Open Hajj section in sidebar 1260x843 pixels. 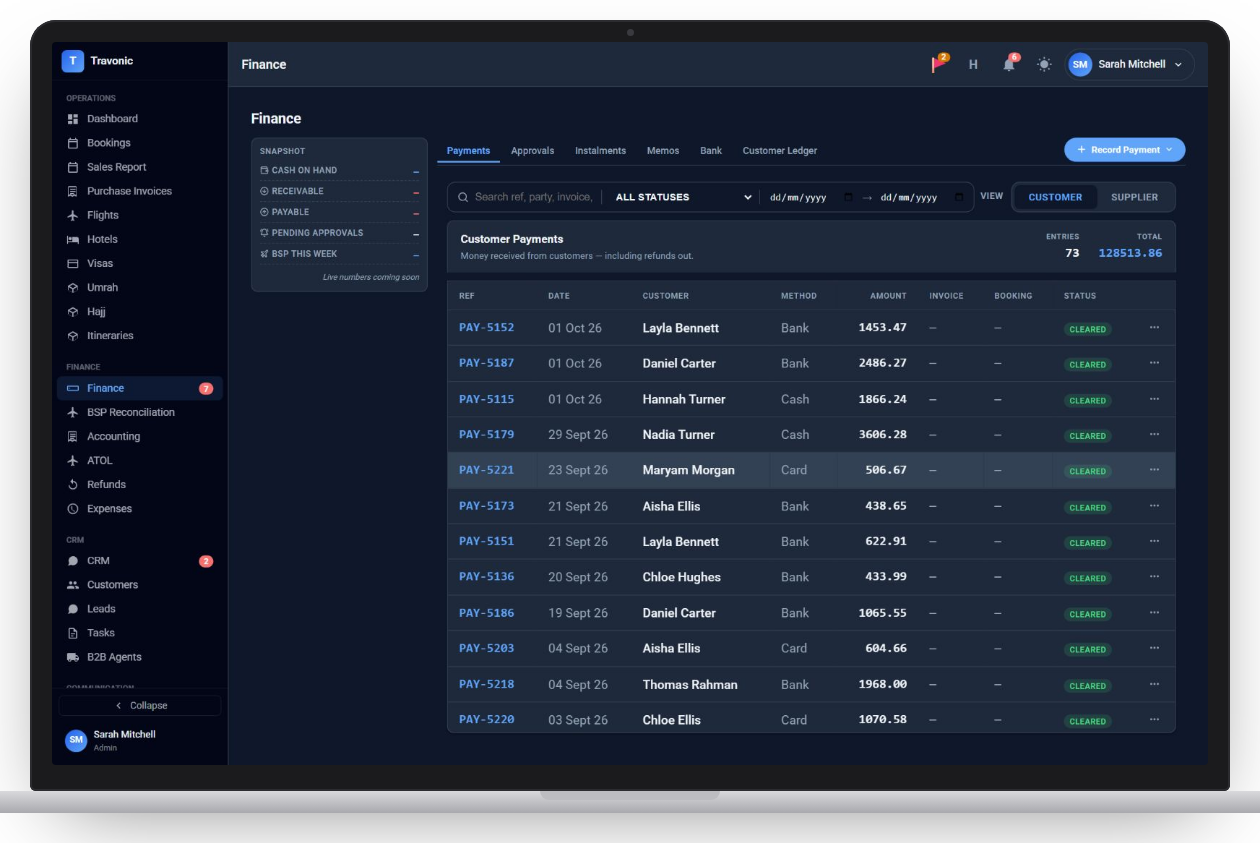tap(139, 311)
